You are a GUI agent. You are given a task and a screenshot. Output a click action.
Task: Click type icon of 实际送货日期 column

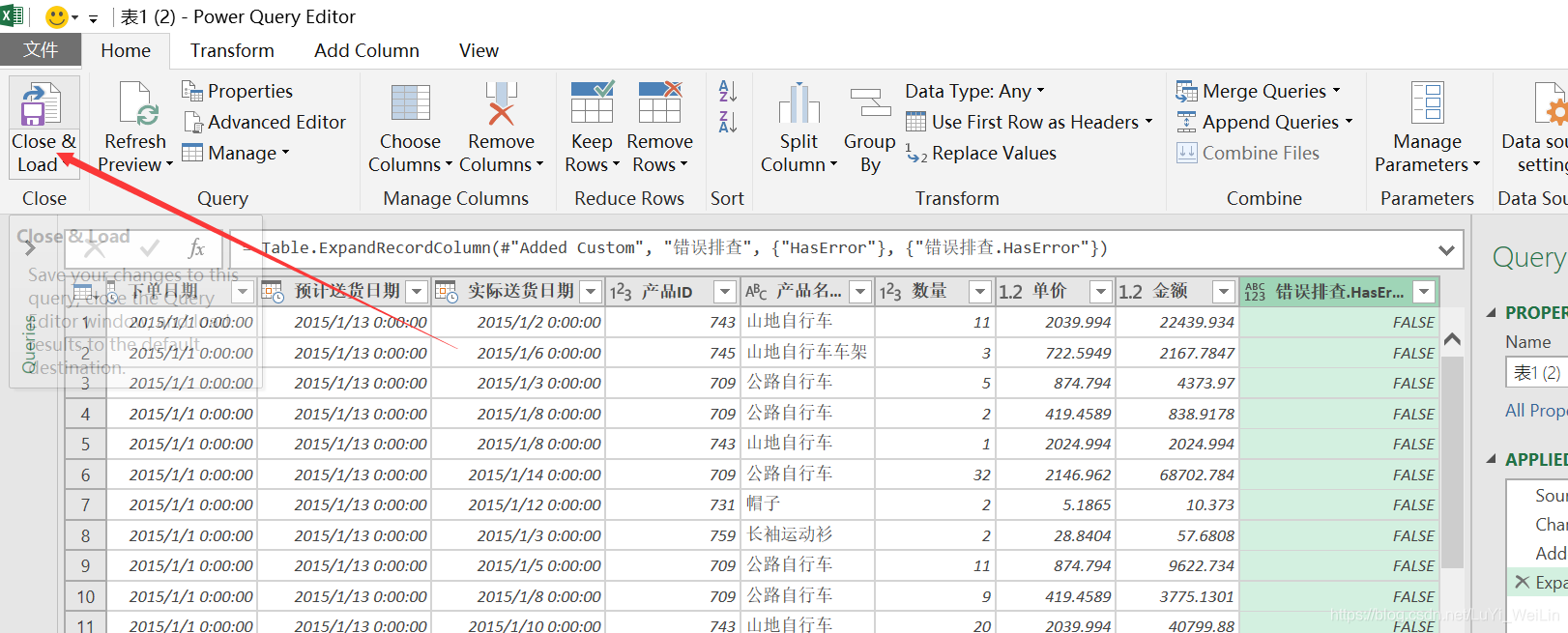pyautogui.click(x=446, y=291)
